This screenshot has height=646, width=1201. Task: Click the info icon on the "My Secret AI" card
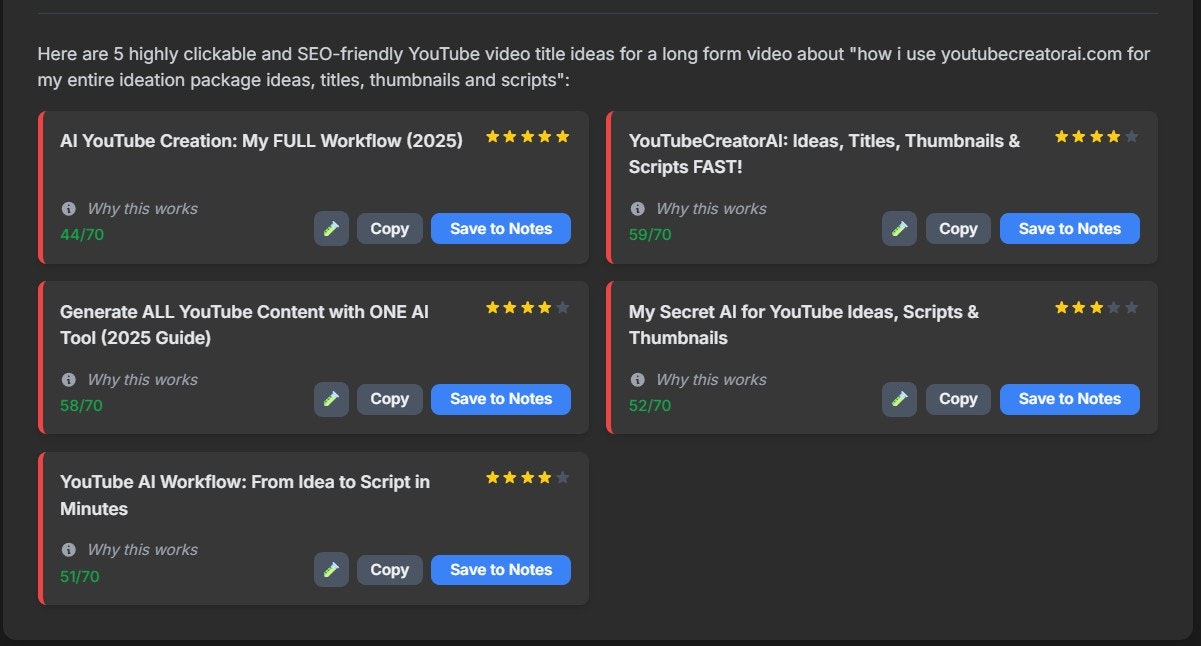tap(637, 379)
